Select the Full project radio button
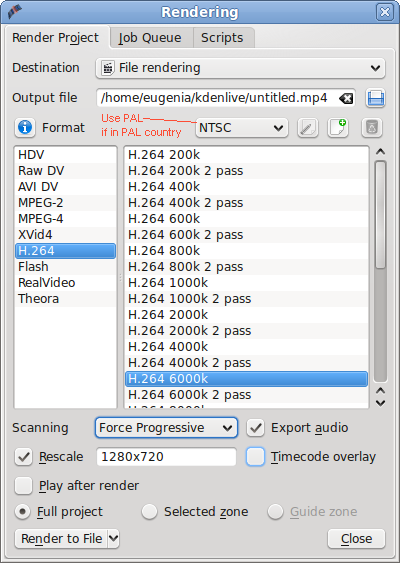 coord(22,512)
